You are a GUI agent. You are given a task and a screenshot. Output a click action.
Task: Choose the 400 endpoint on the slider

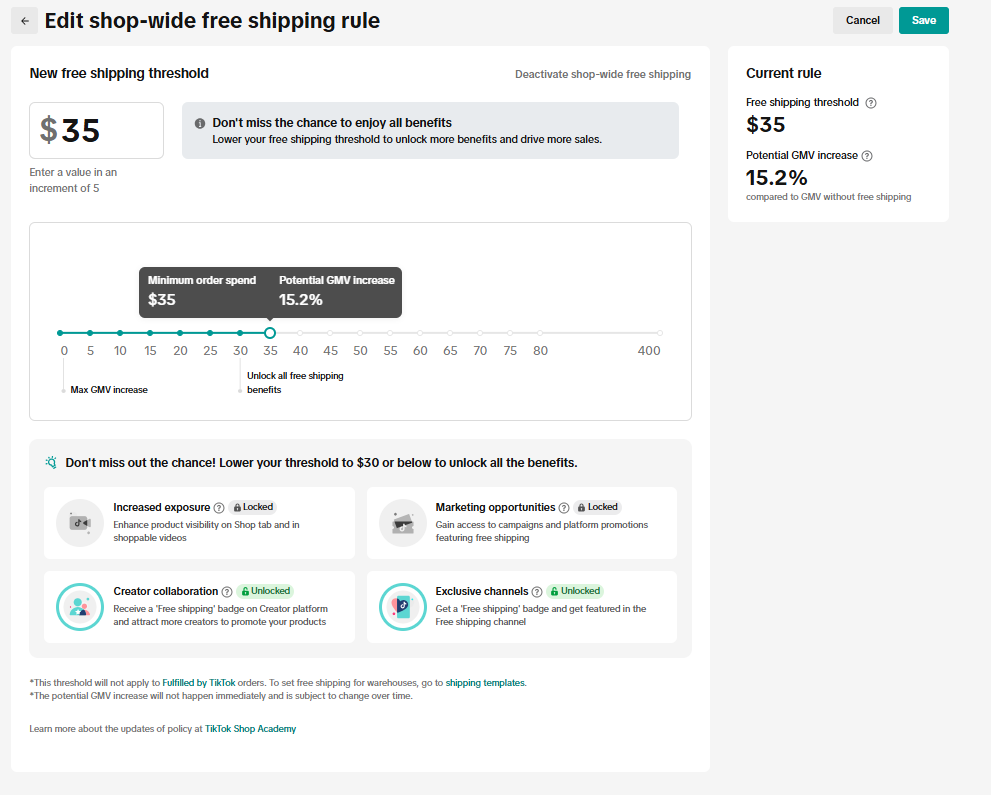pos(660,333)
